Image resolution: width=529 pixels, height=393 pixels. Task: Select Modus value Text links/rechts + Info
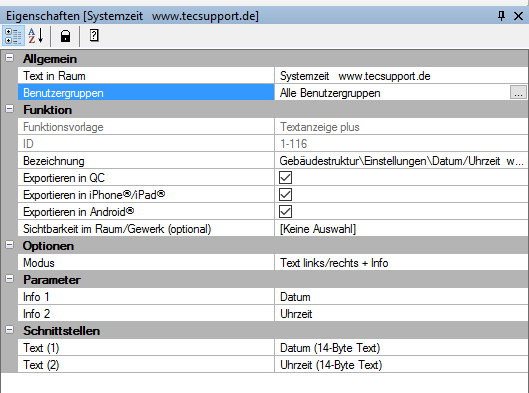click(x=401, y=263)
